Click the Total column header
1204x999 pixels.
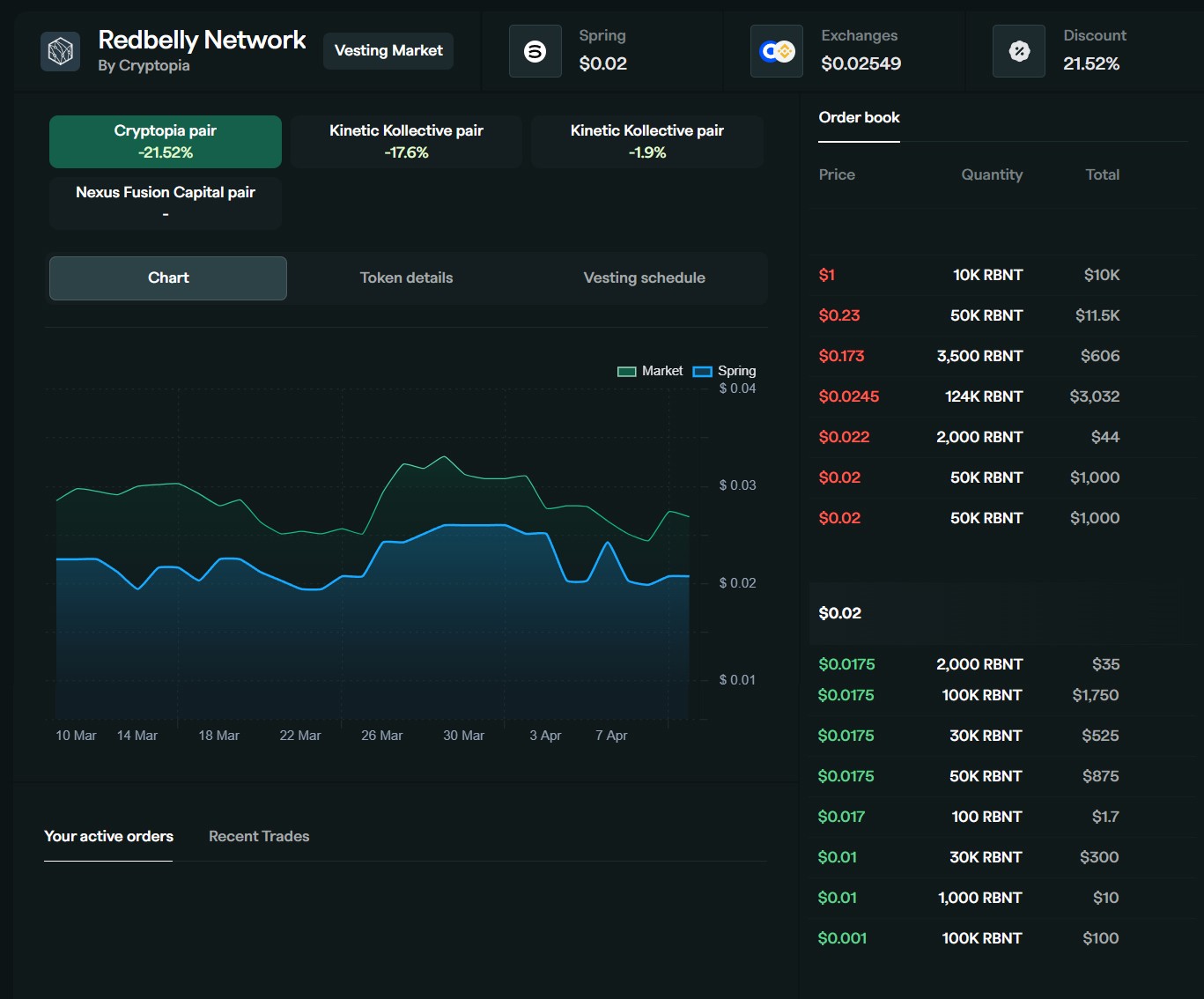tap(1102, 174)
